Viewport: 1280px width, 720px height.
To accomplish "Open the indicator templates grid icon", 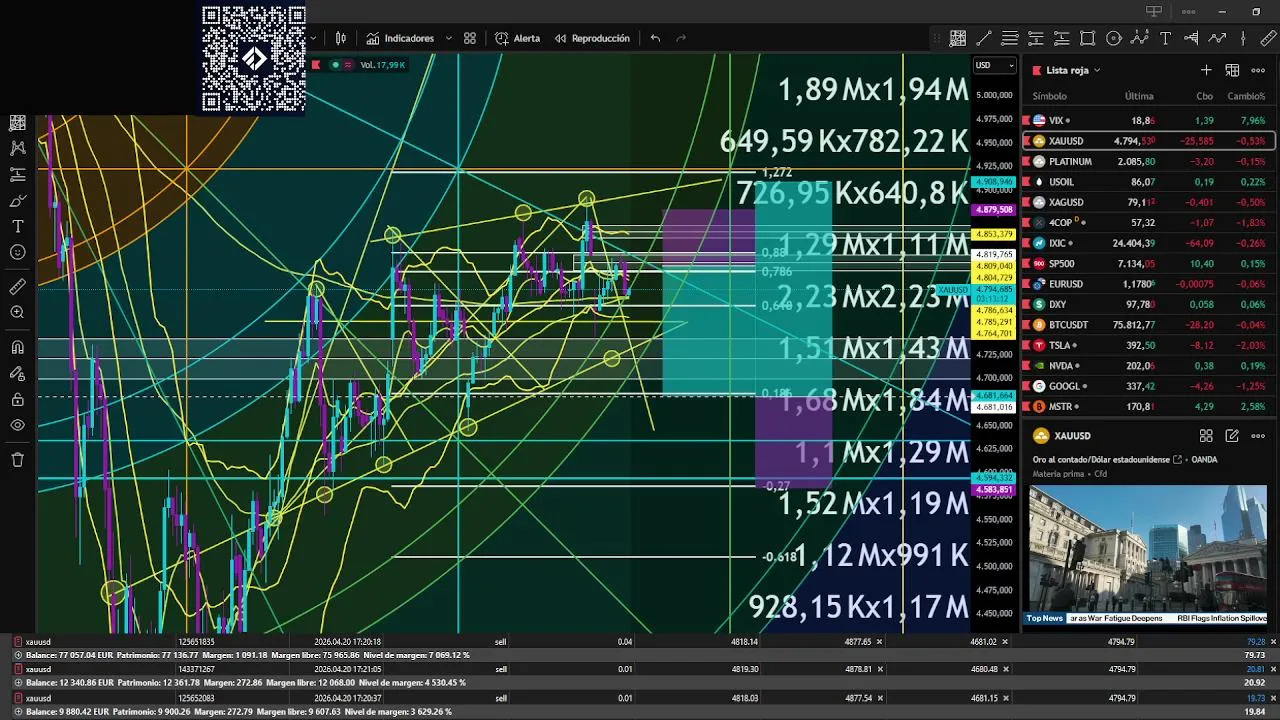I will pyautogui.click(x=470, y=38).
